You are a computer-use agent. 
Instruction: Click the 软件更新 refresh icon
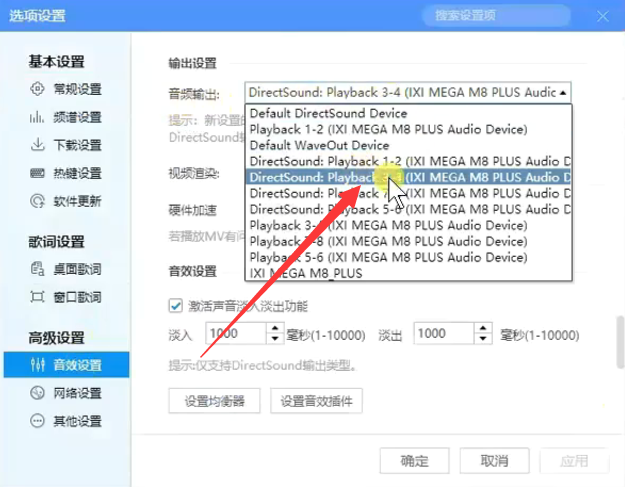click(37, 201)
